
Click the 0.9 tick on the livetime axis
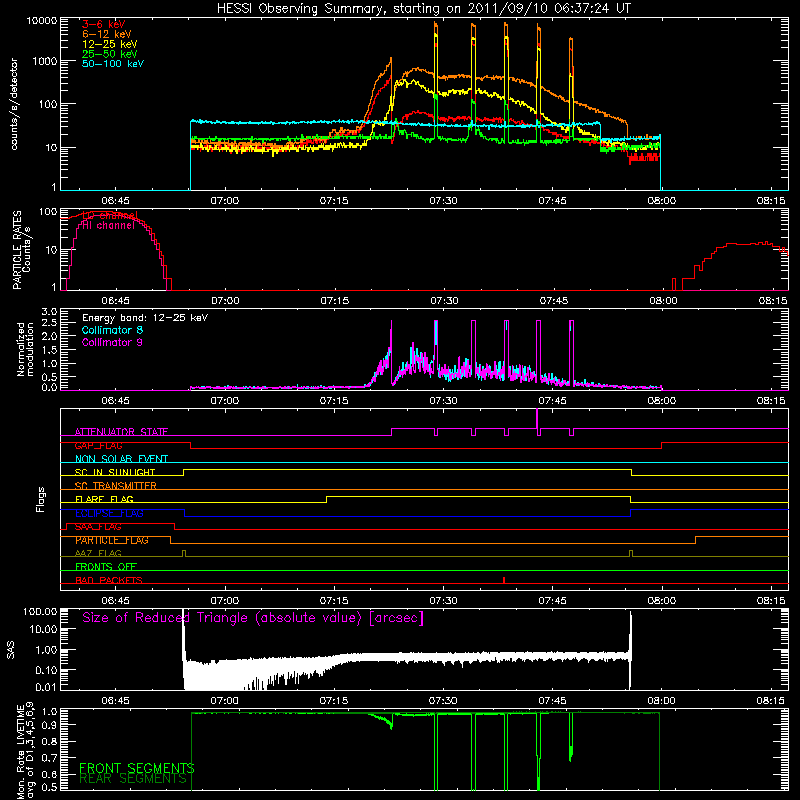(x=51, y=724)
